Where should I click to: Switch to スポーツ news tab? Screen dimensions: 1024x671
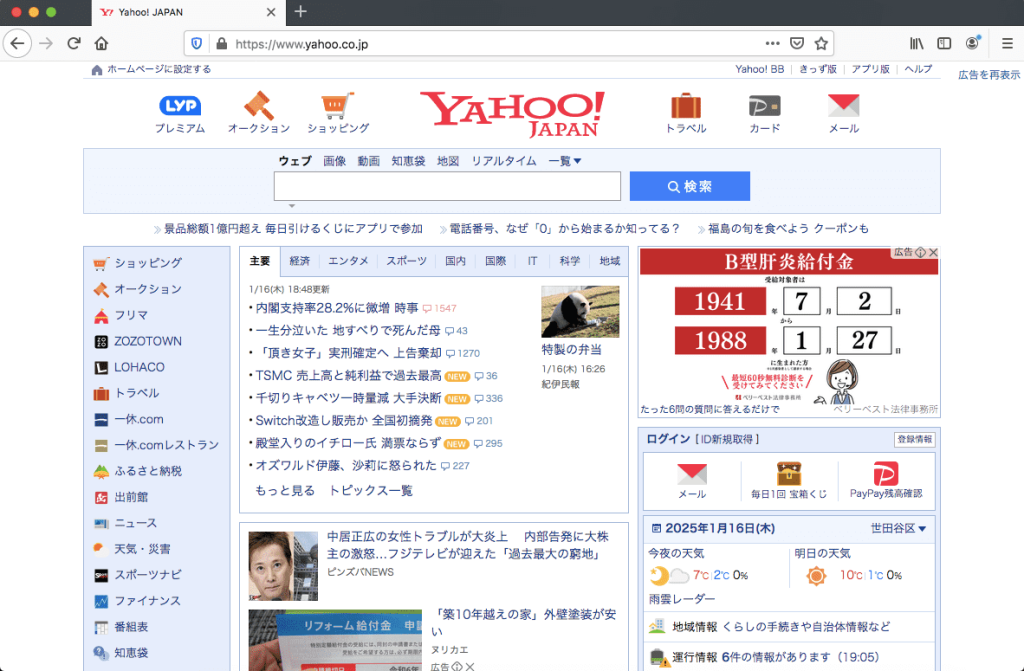click(406, 261)
